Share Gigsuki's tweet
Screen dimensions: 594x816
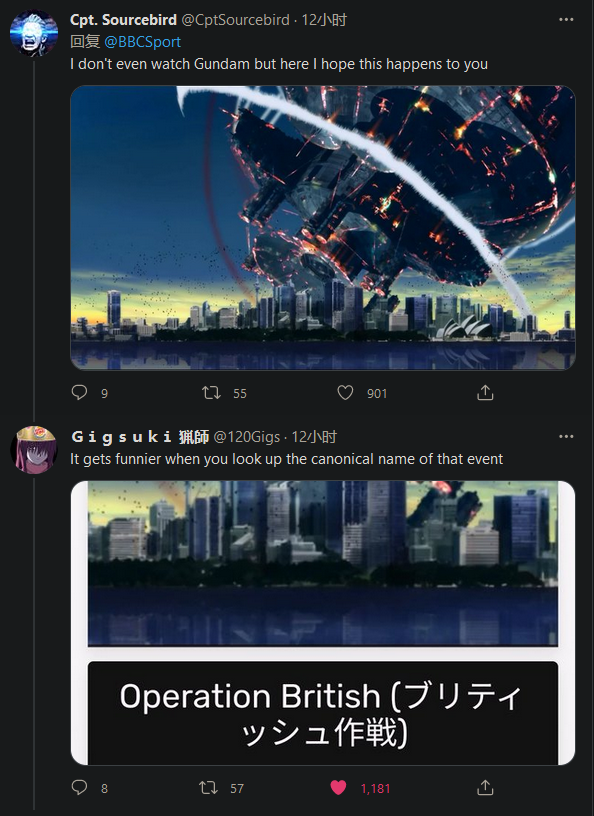pos(485,787)
